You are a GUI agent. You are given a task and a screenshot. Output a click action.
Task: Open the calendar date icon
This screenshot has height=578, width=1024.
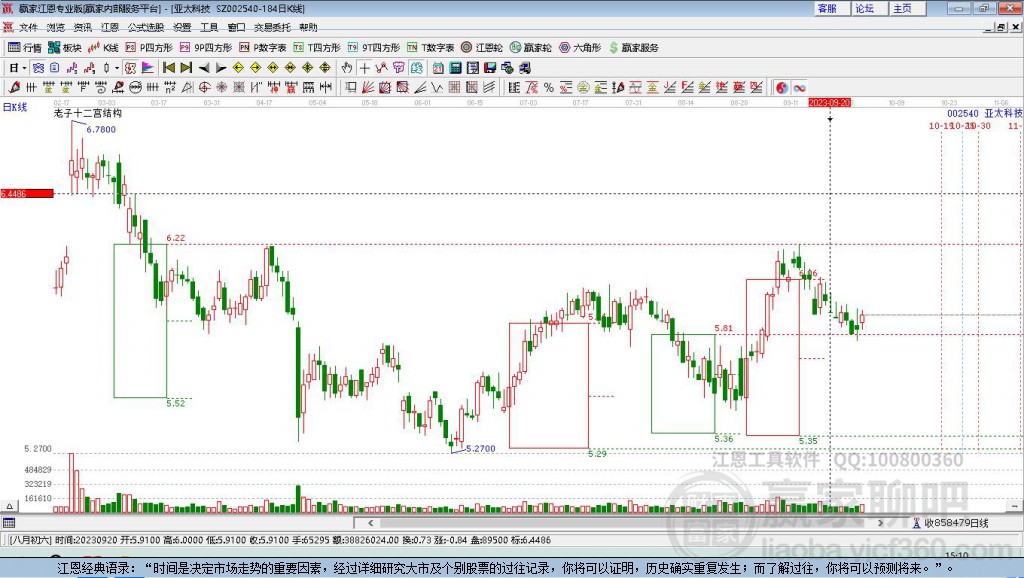coord(438,68)
